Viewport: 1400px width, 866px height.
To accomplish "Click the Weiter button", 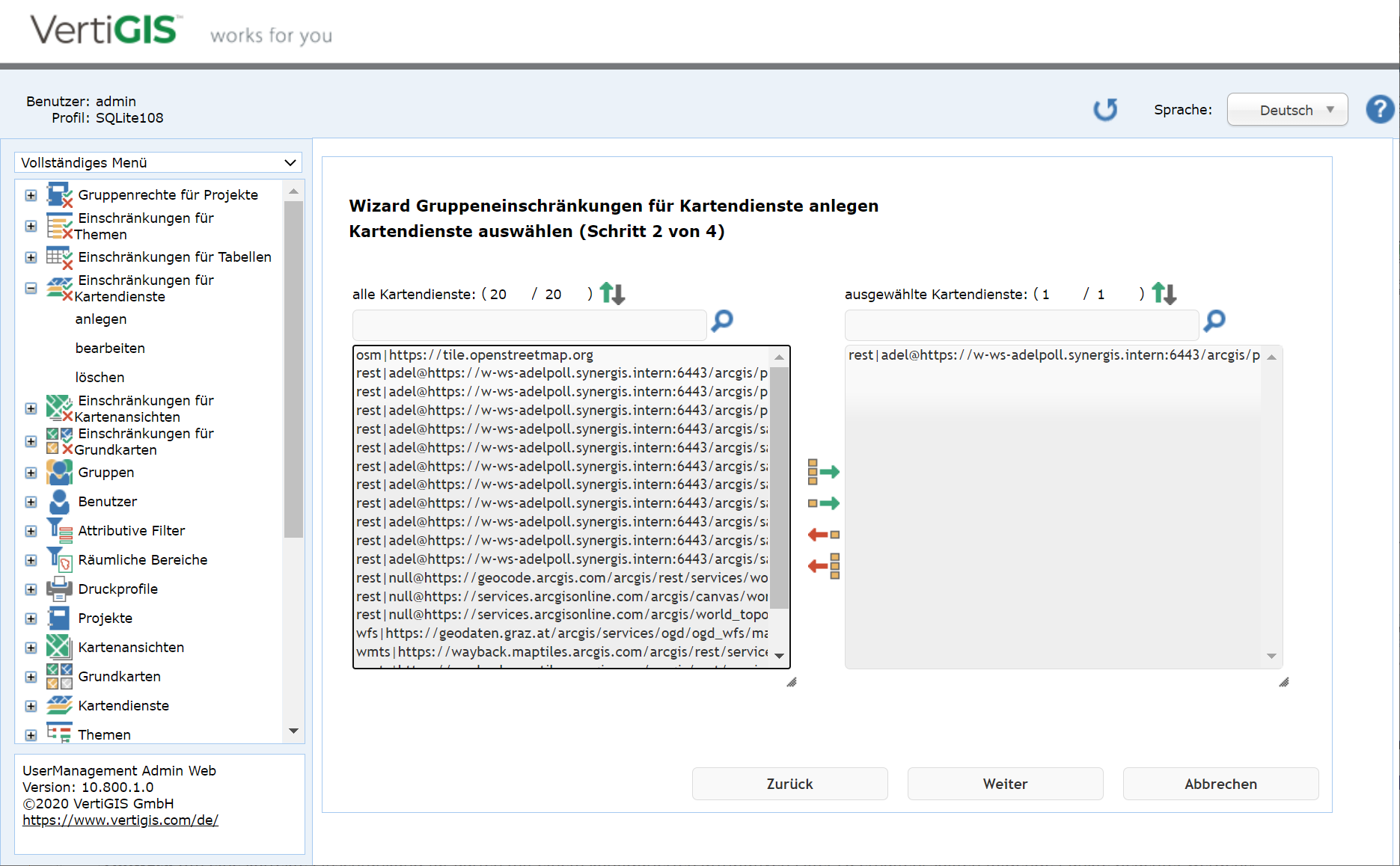I will coord(1005,784).
